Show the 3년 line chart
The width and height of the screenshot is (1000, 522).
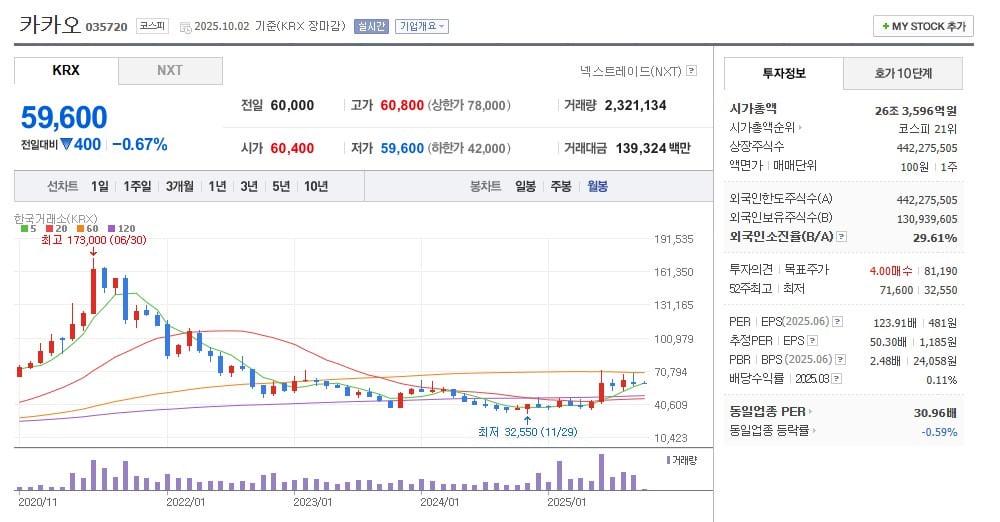[x=249, y=186]
